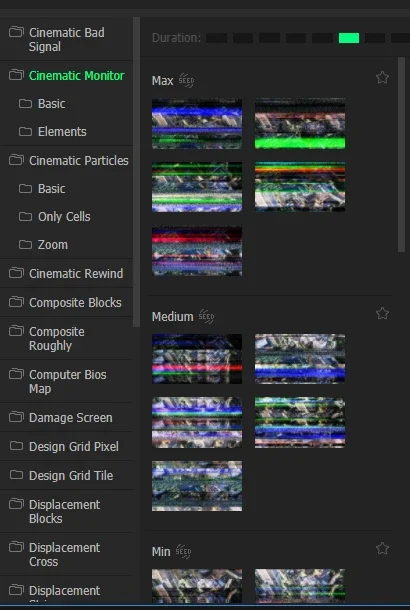Select the Composite Blocks category
The width and height of the screenshot is (410, 610).
click(66, 303)
